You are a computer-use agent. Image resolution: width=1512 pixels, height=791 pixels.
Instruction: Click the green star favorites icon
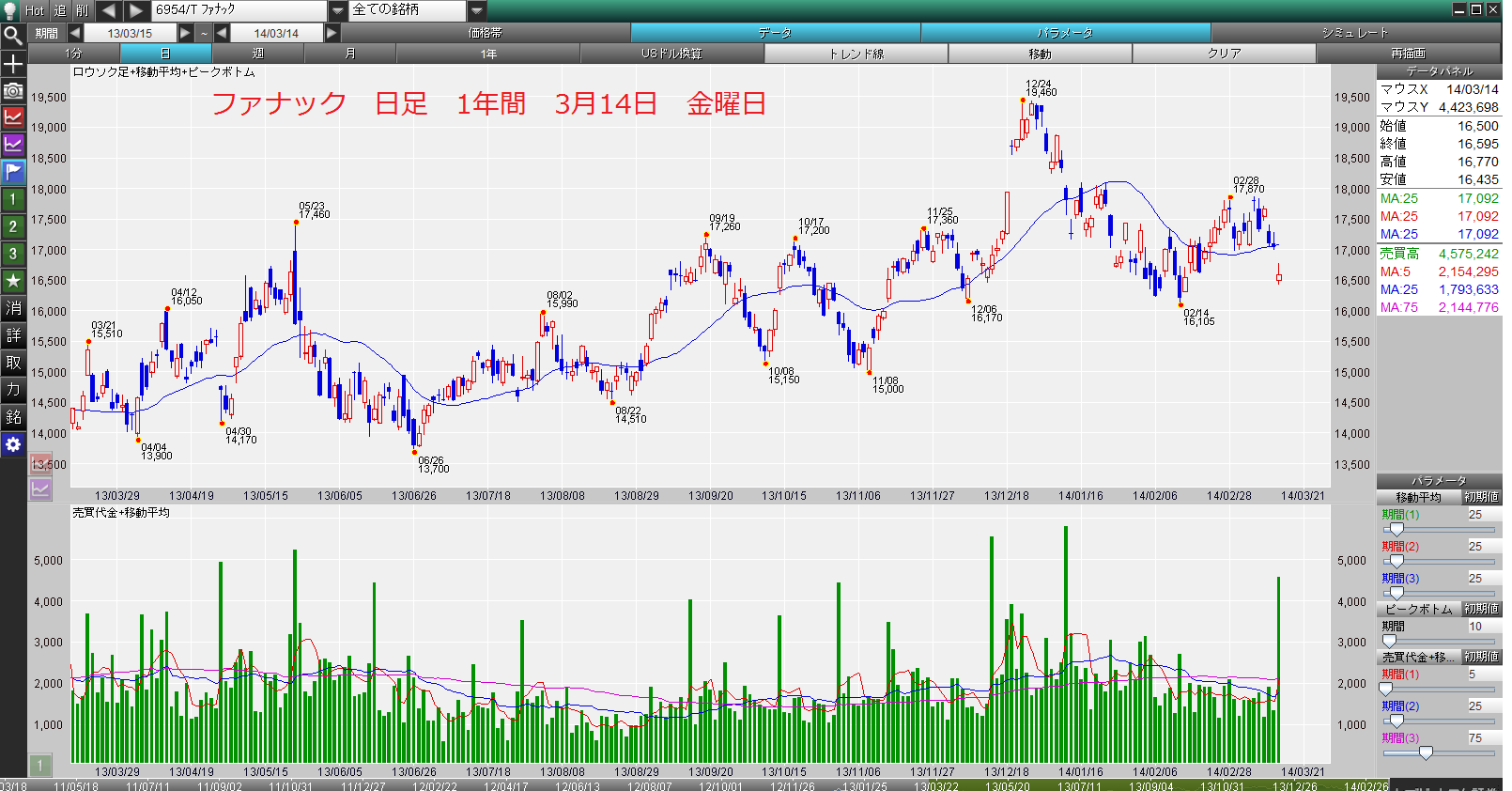coord(13,281)
